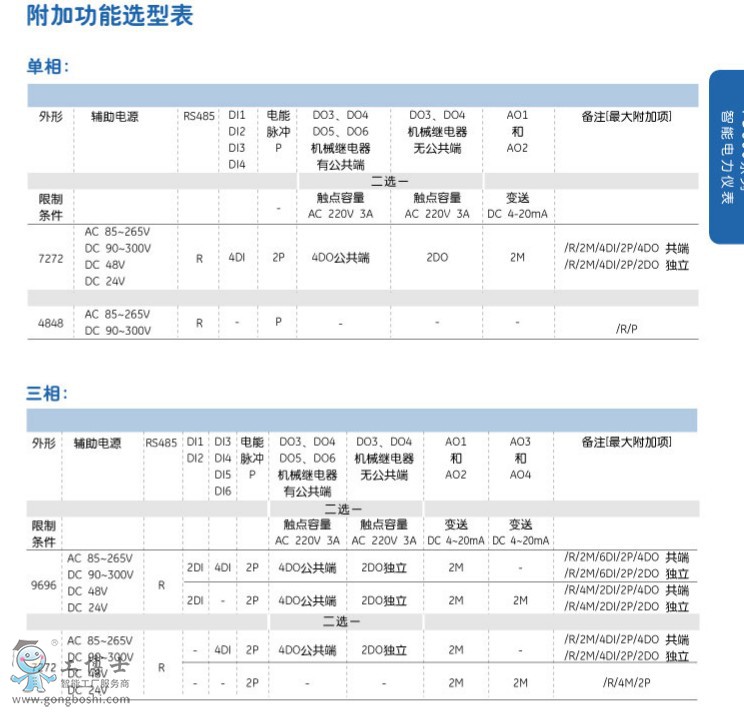Click the DI1 DI2 DI3 DI4 single-phase header

coord(237,140)
